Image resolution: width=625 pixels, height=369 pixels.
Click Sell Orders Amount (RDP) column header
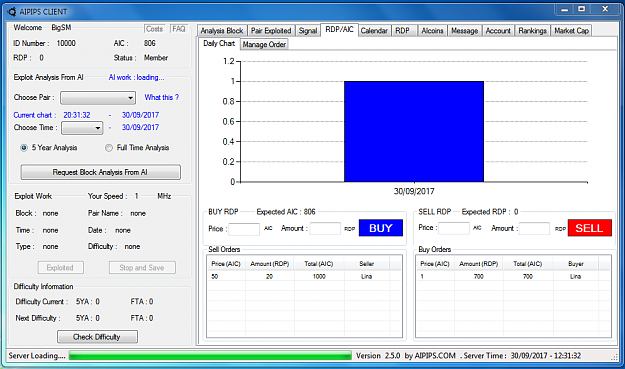pos(269,264)
